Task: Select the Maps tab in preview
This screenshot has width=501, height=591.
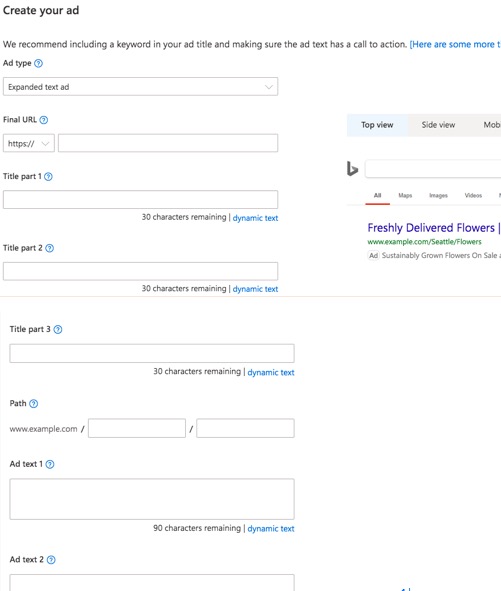Action: (405, 195)
